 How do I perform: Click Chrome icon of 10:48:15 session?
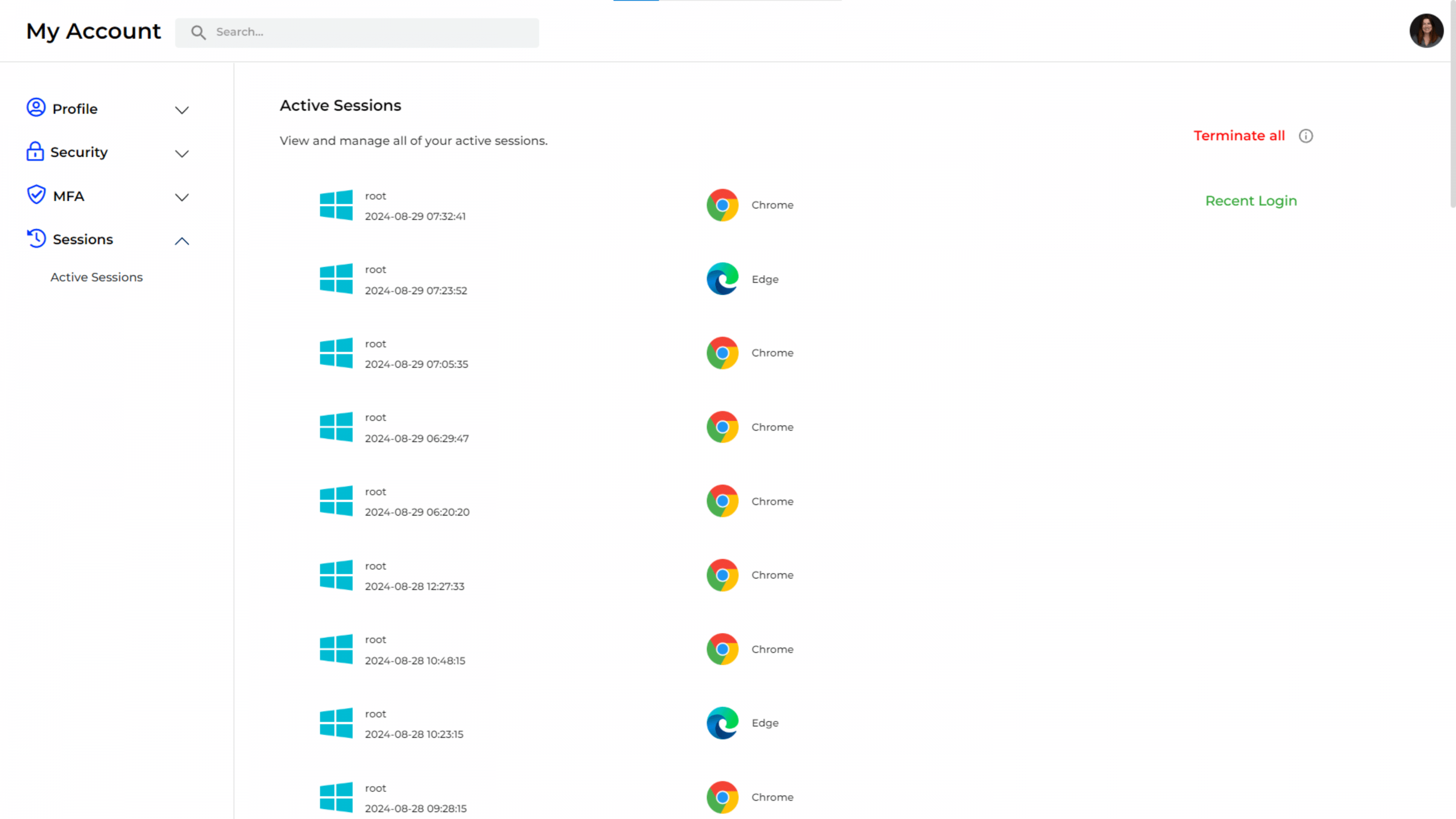pyautogui.click(x=722, y=649)
